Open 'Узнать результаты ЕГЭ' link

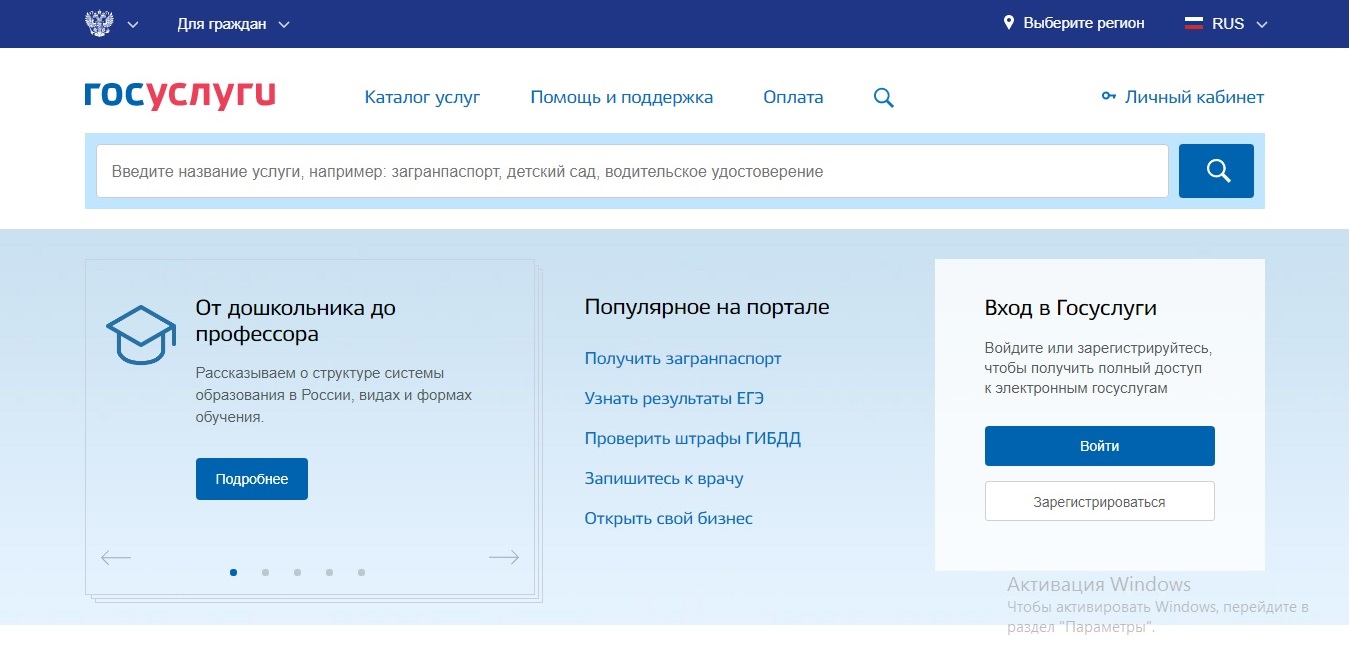(674, 398)
